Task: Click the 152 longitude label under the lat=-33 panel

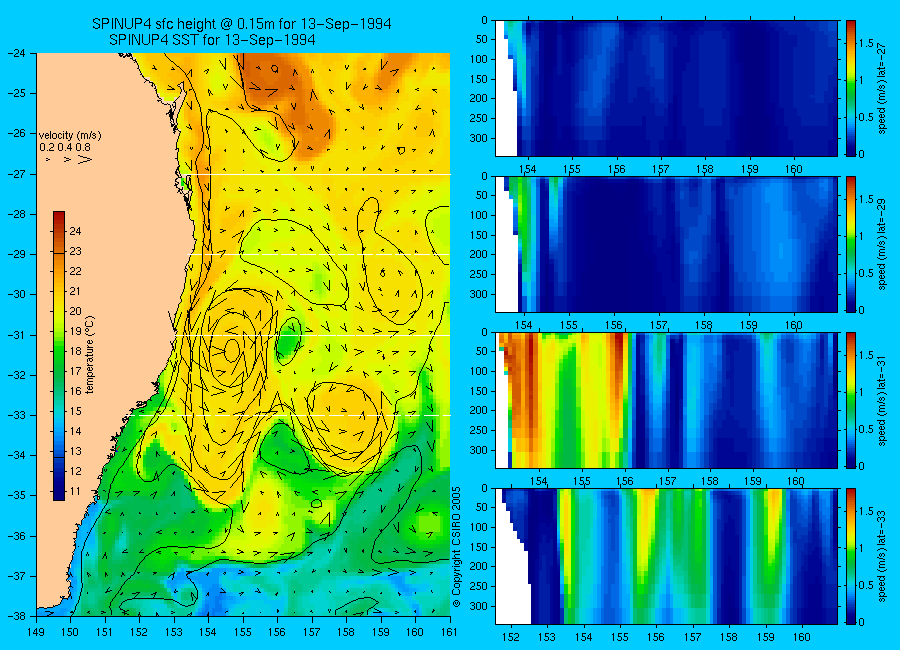Action: (510, 637)
